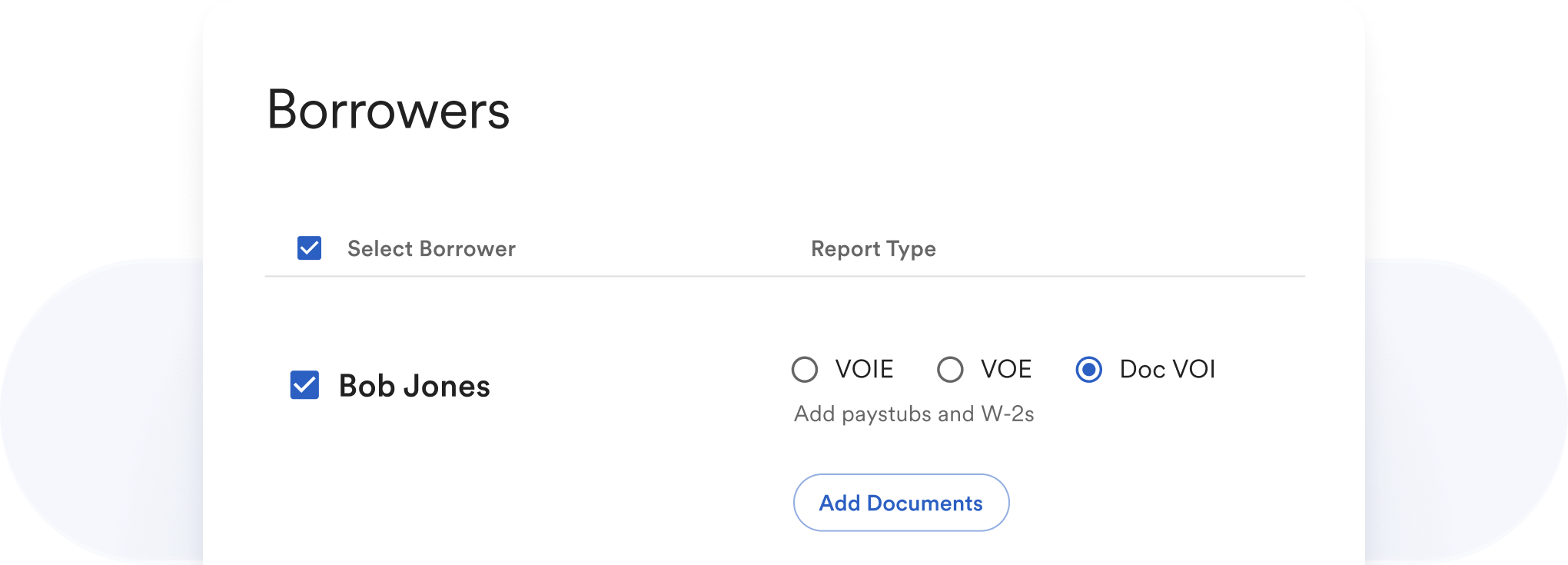
Task: Select the VOIE radio button
Action: 805,370
